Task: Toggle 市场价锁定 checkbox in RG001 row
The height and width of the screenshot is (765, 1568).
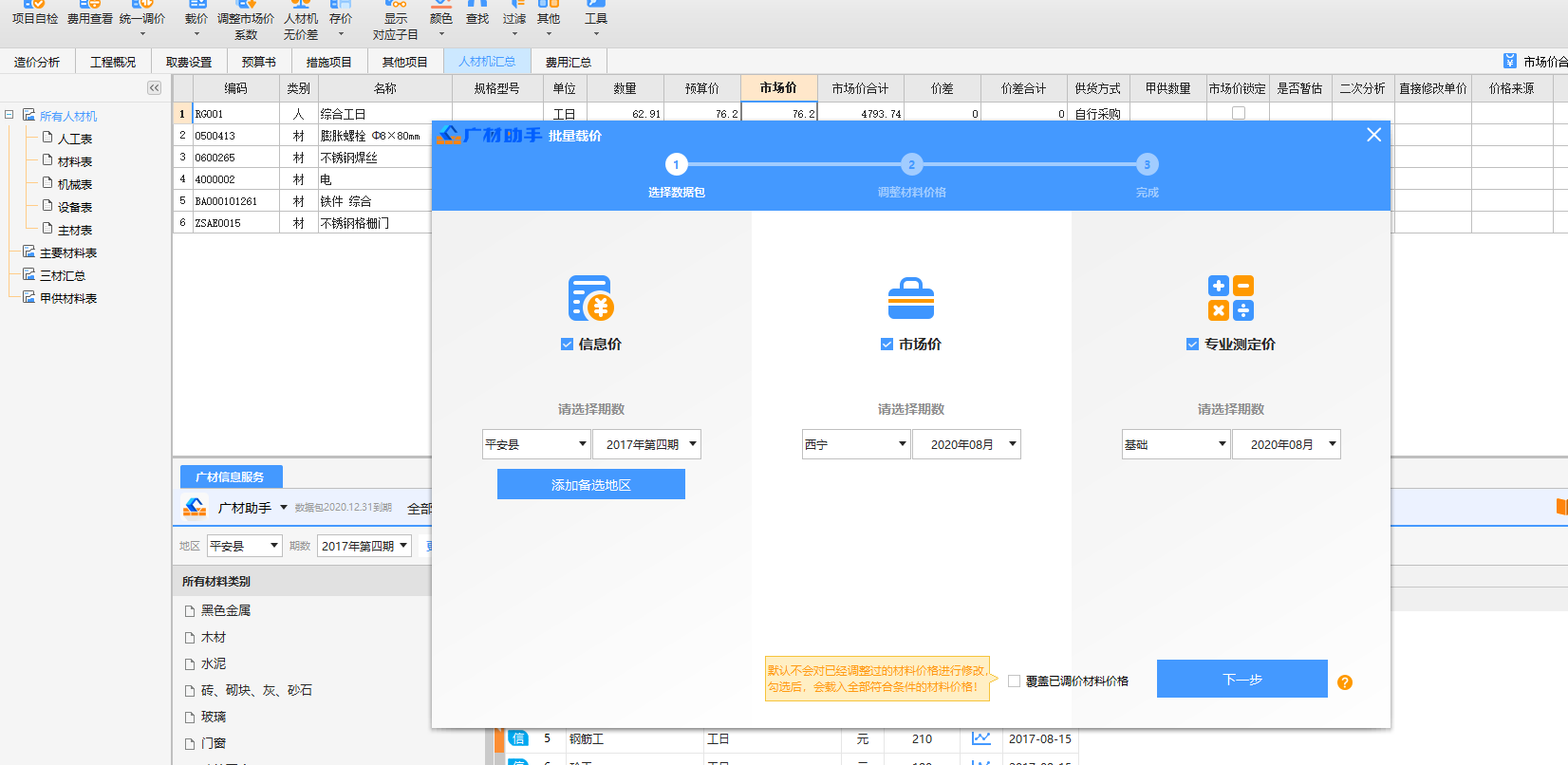Action: 1239,113
